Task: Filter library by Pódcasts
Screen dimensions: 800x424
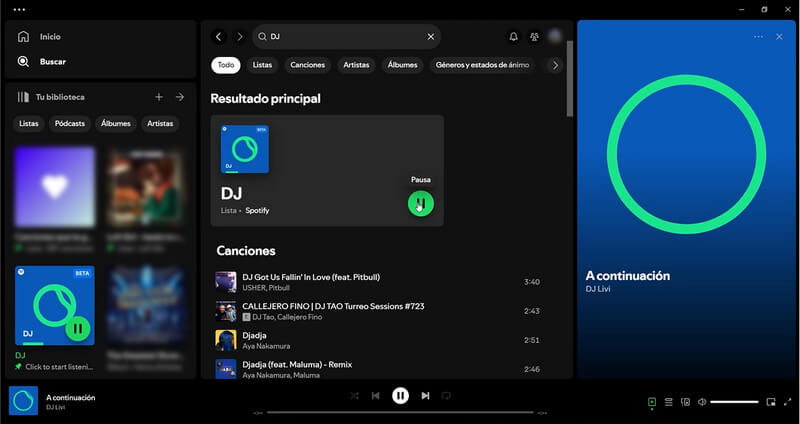Action: [x=70, y=123]
